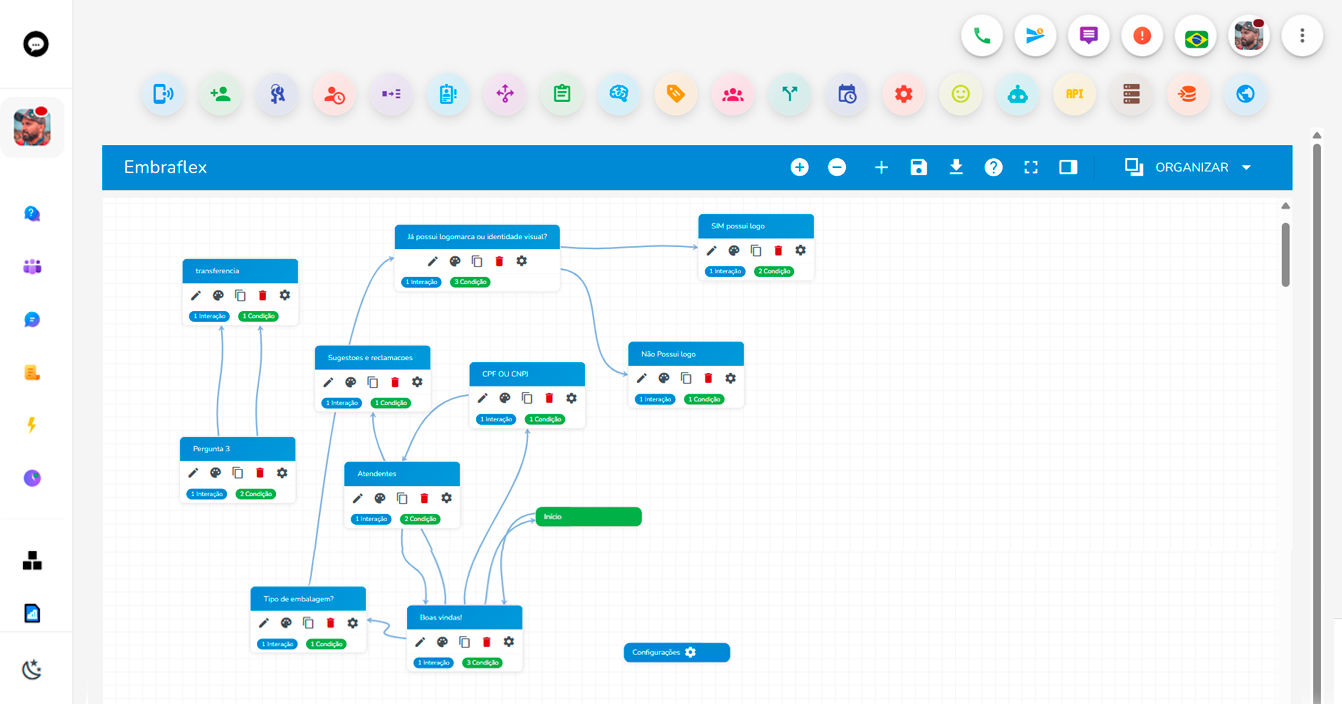Open the help question mark icon

tap(993, 167)
